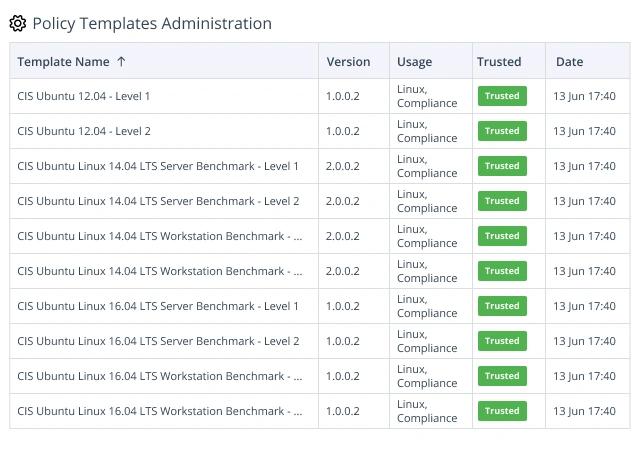The image size is (640, 450).
Task: Click version 1.0.0.2 of CIS Ubuntu 12.04 - Level 1
Action: [343, 96]
